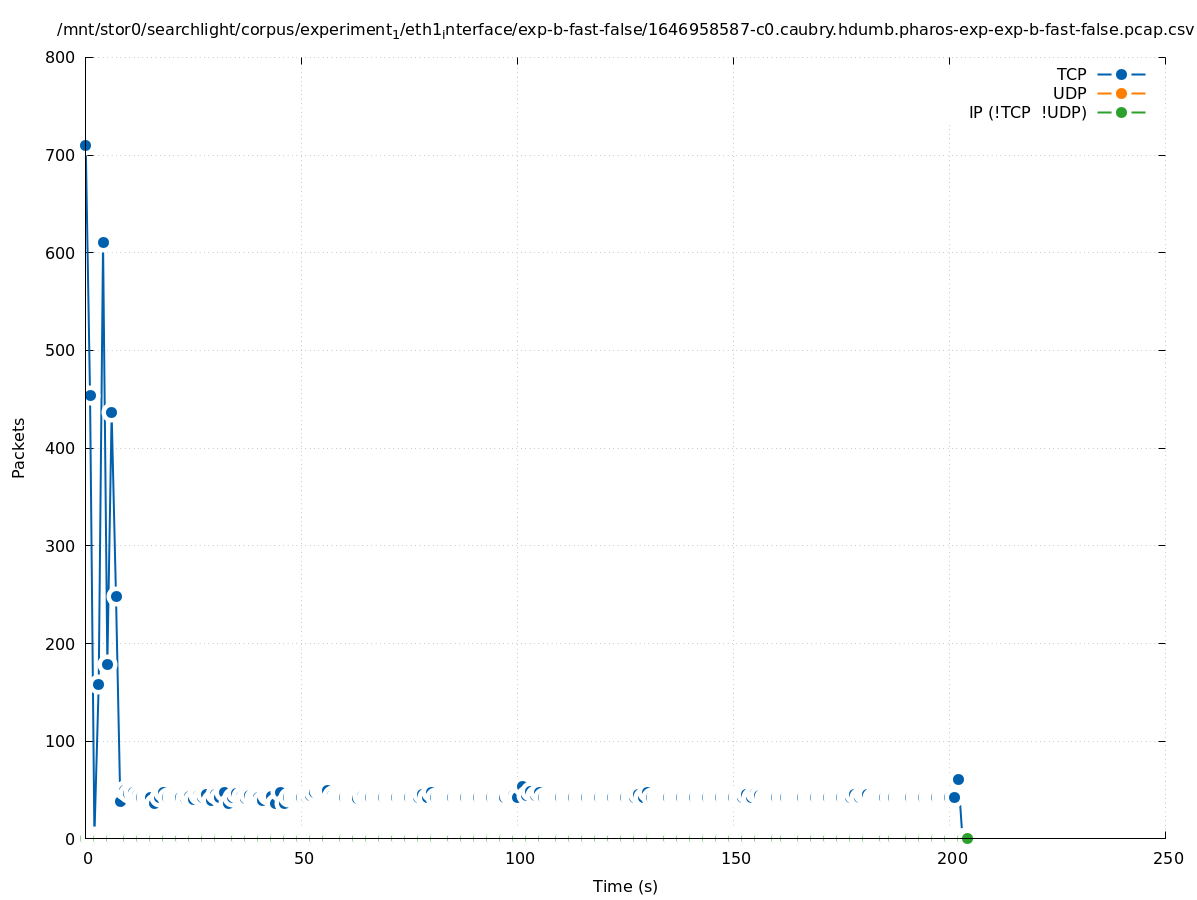Screen dimensions: 1197x900
Task: Click the green data point at the trace end
Action: 967,838
